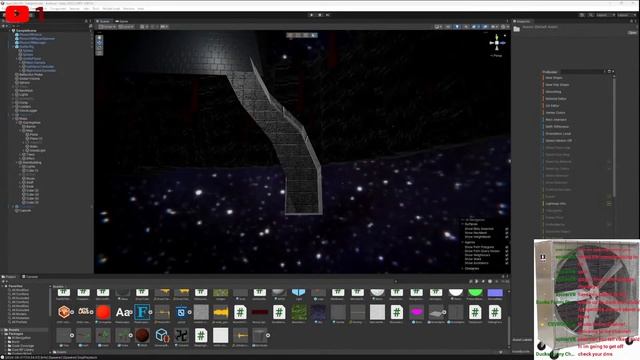
Task: Click the Pause button in top toolbar
Action: tap(320, 15)
